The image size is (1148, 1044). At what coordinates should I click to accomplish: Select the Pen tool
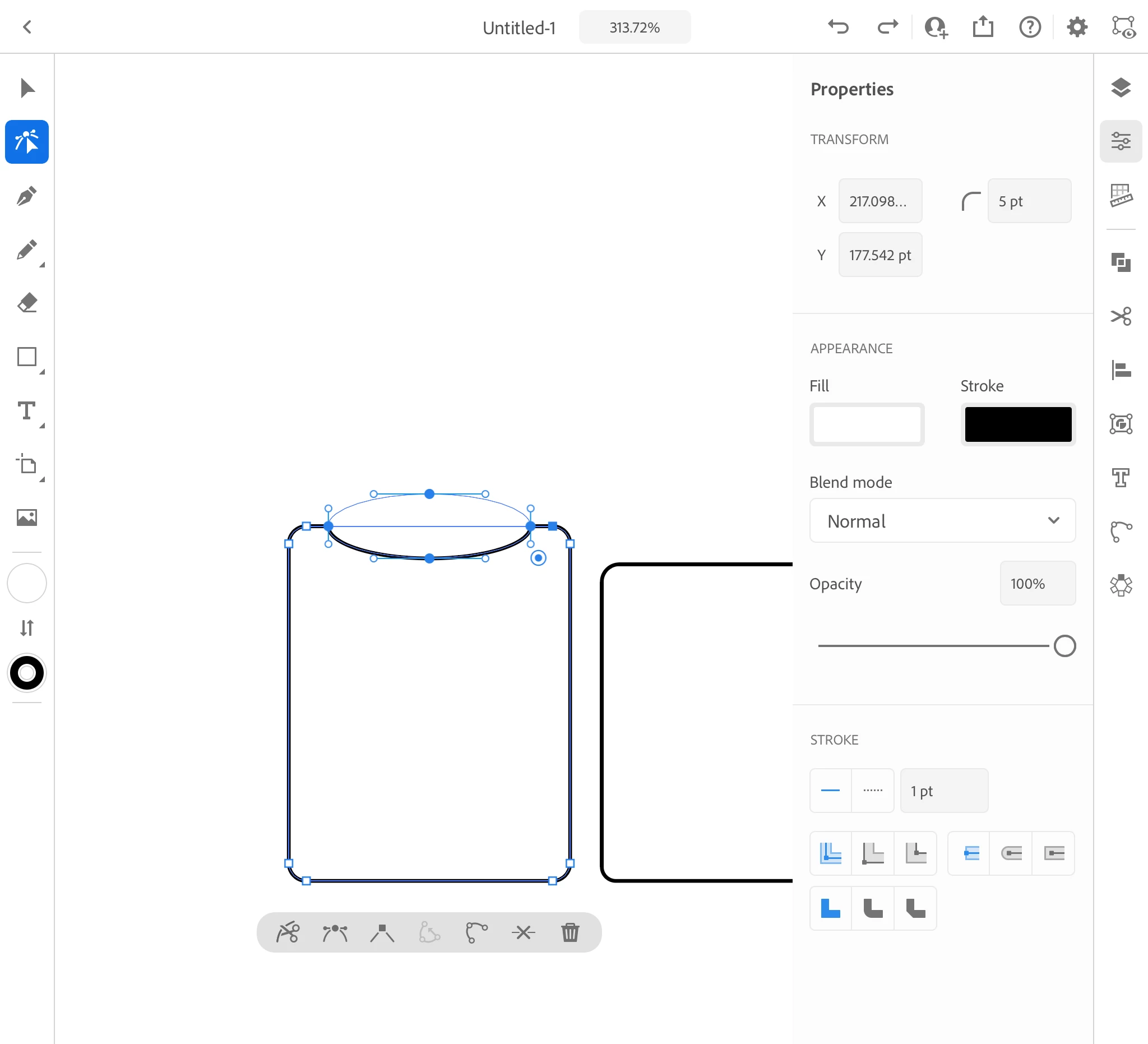tap(27, 196)
